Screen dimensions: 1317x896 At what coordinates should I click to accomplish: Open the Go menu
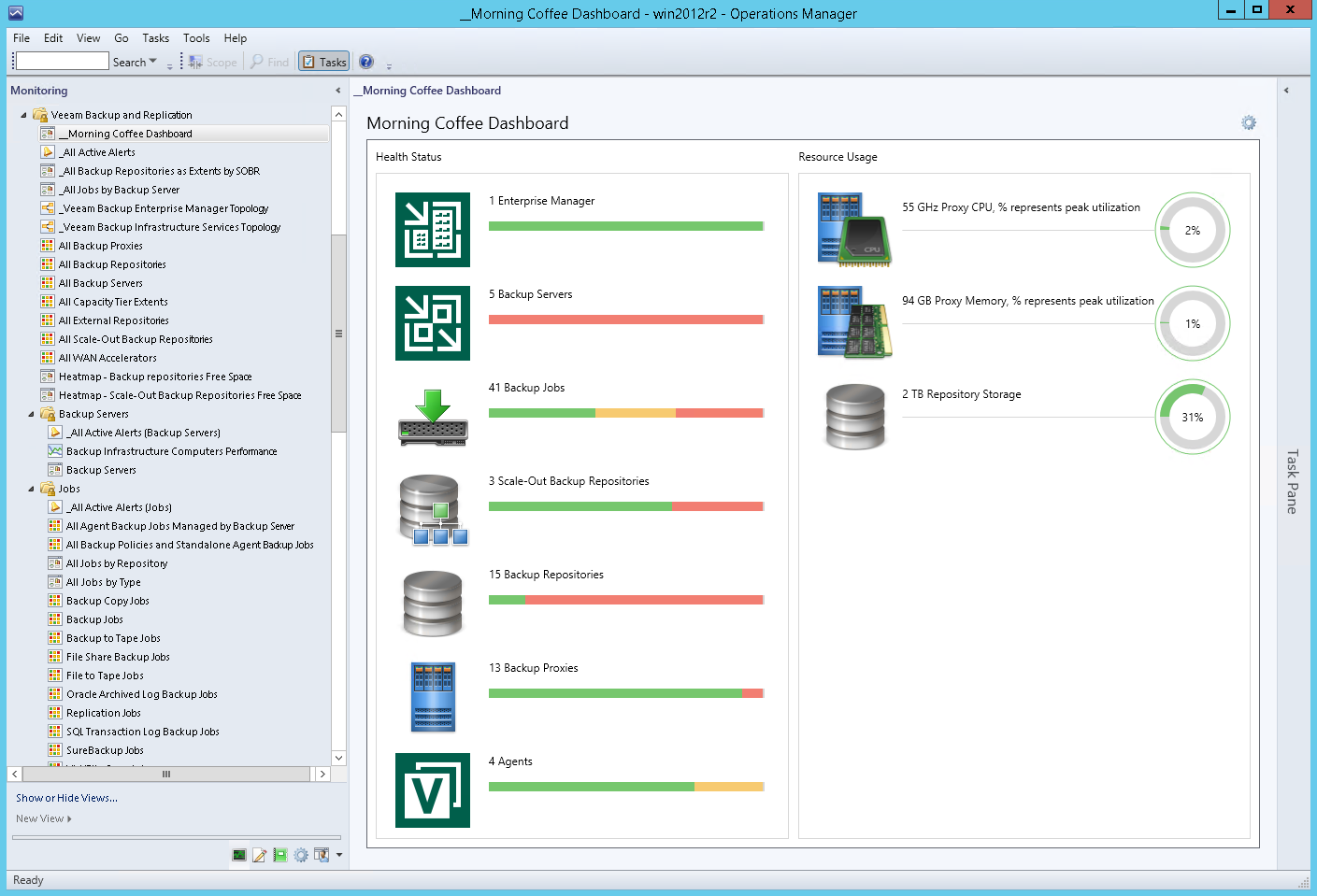pos(122,38)
